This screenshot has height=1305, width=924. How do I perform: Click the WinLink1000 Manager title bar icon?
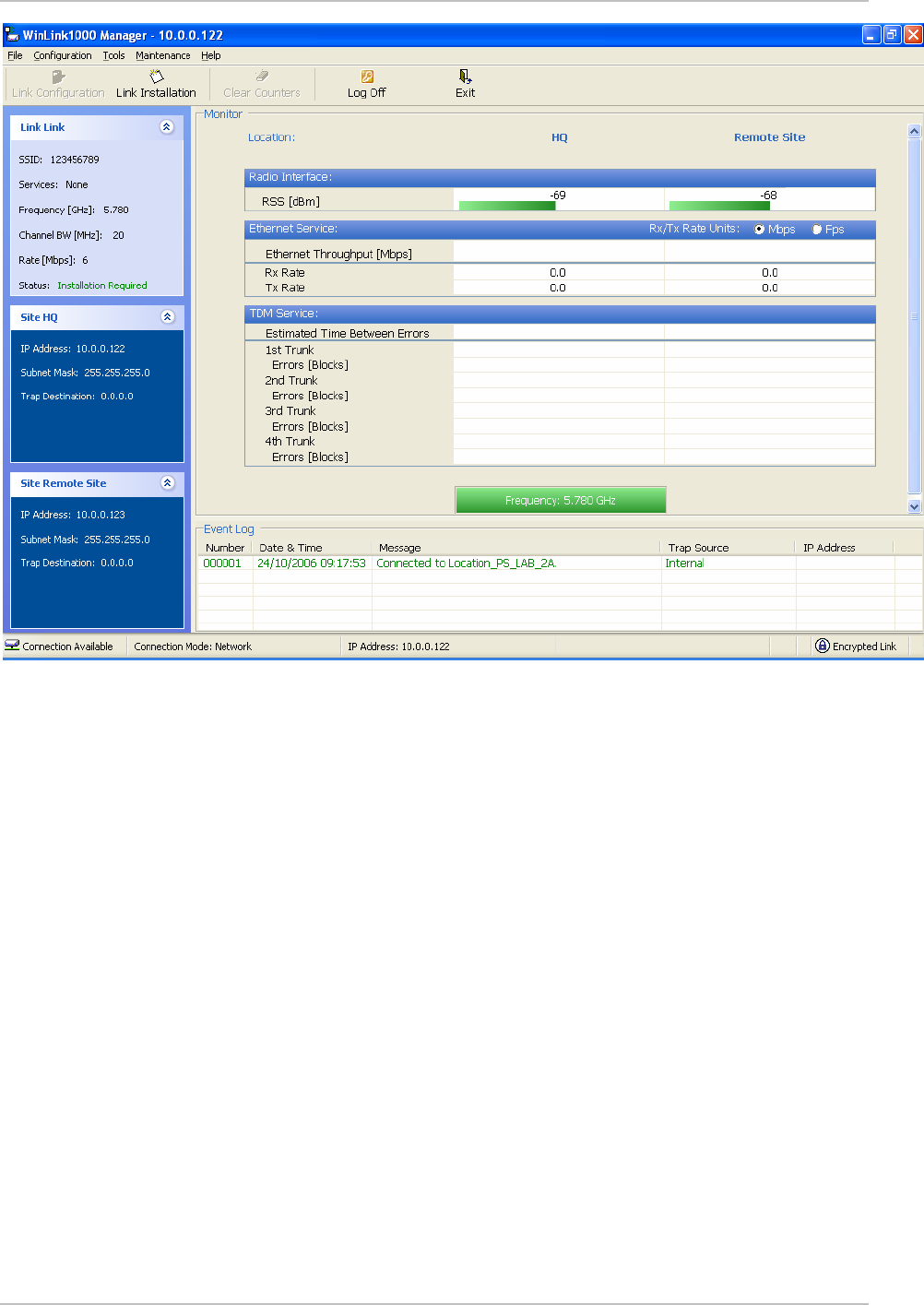point(12,35)
